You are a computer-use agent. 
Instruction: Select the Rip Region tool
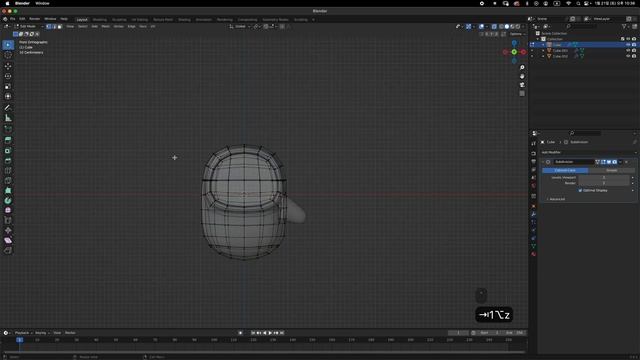click(x=8, y=250)
